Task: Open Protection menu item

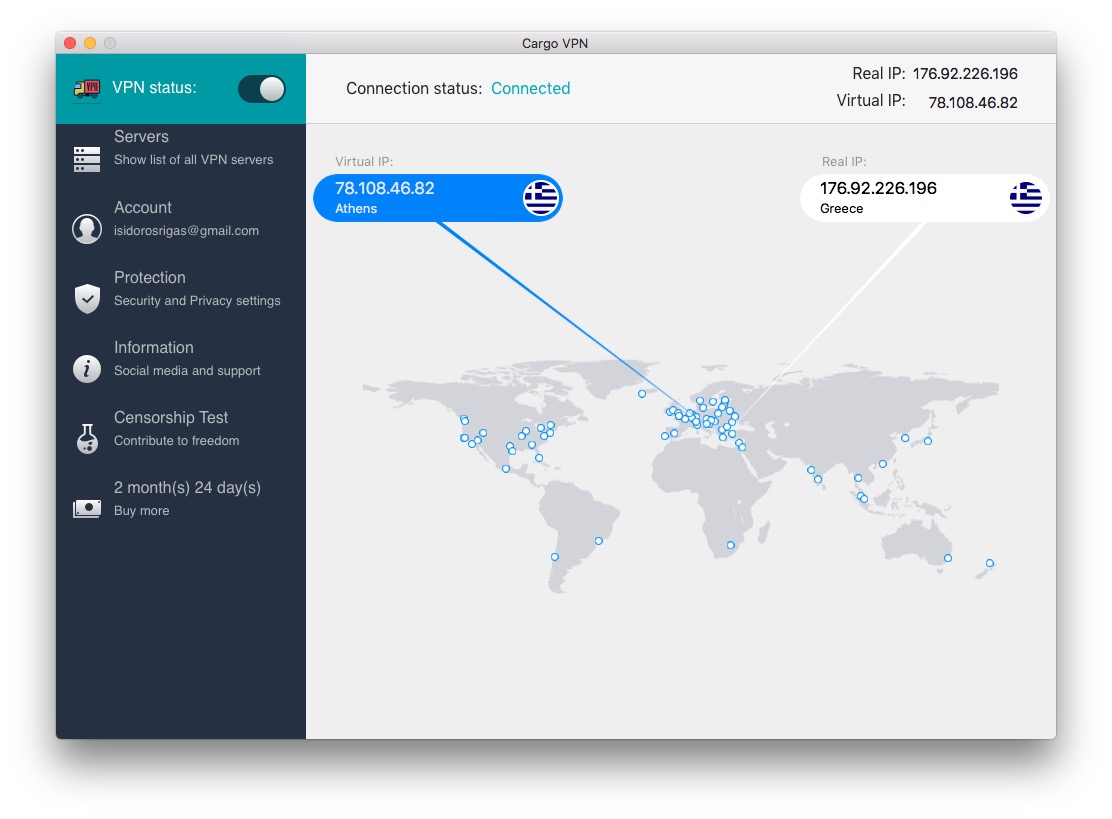Action: tap(181, 289)
